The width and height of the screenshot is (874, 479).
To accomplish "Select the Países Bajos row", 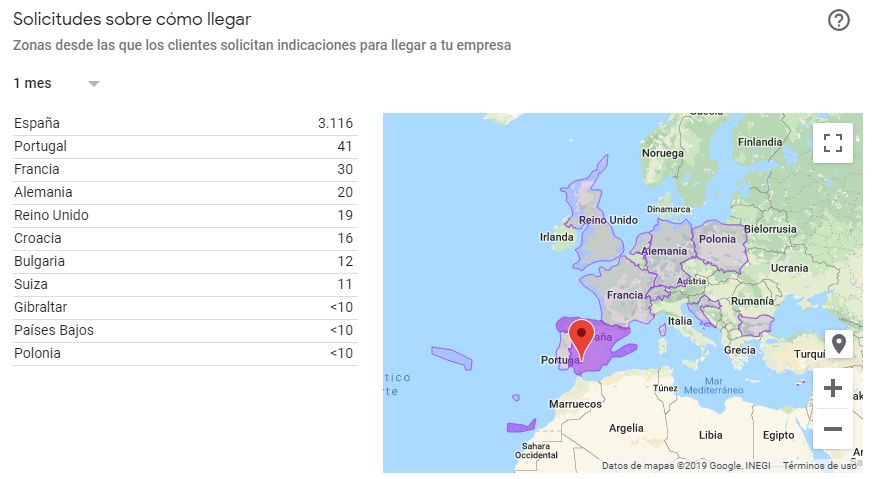I will point(184,330).
